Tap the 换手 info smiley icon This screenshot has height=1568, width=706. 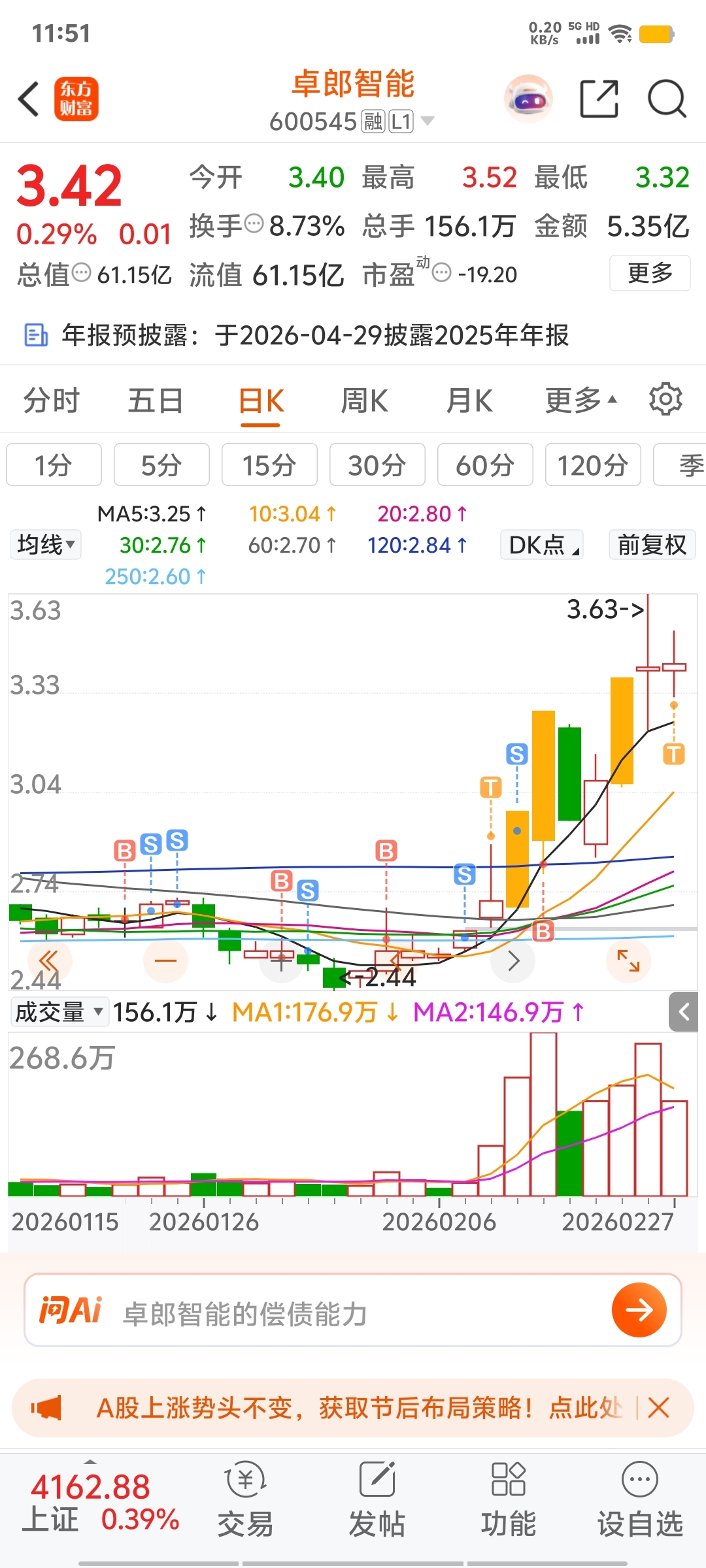point(254,224)
